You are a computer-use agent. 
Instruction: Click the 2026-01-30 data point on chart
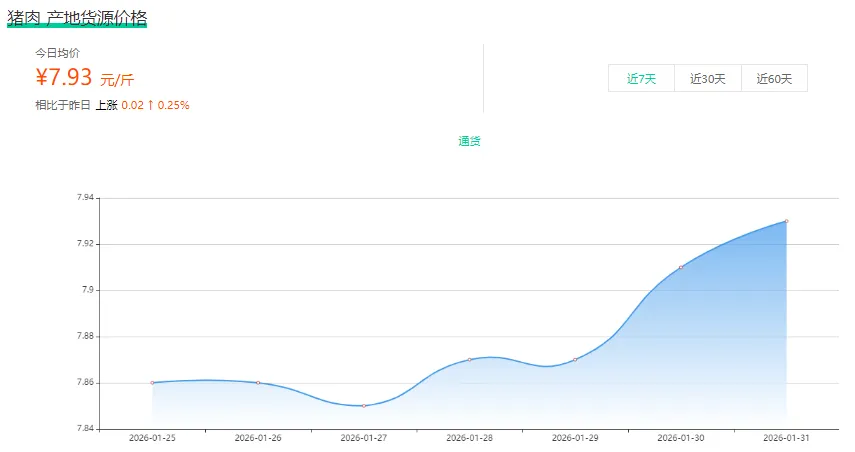coord(681,267)
